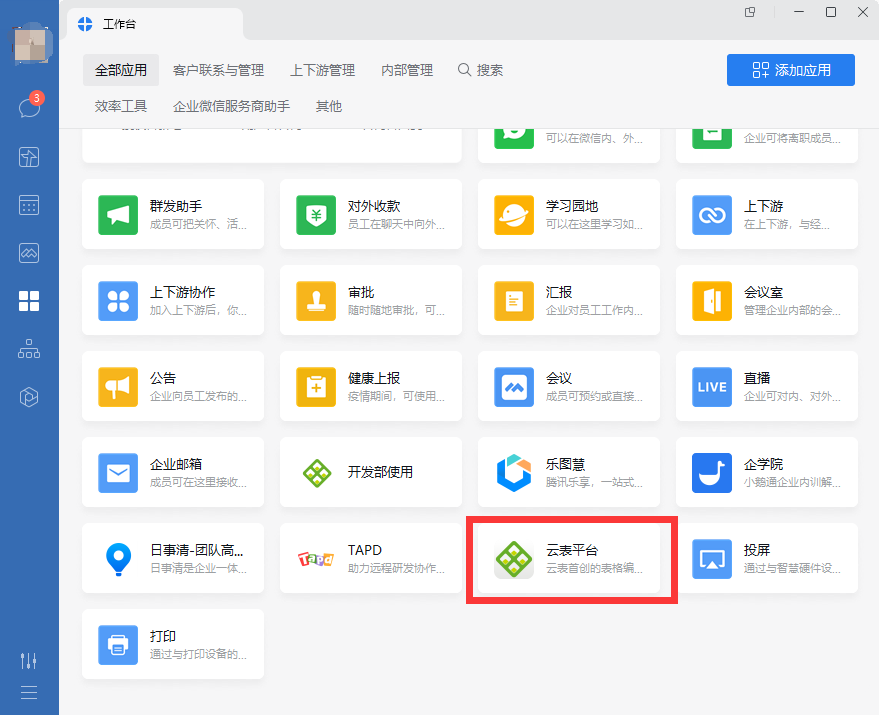Switch to 上下游管理 tab
The width and height of the screenshot is (879, 715).
pyautogui.click(x=322, y=70)
